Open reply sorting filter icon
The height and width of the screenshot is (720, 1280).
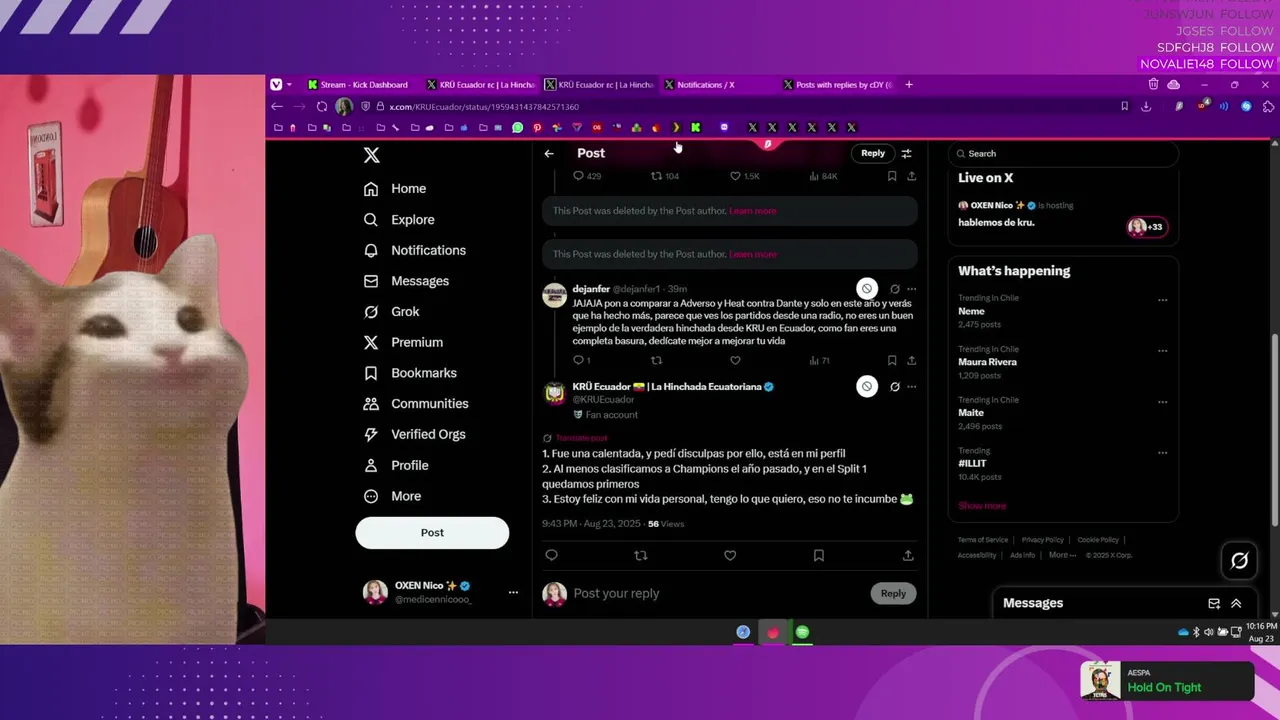click(906, 153)
